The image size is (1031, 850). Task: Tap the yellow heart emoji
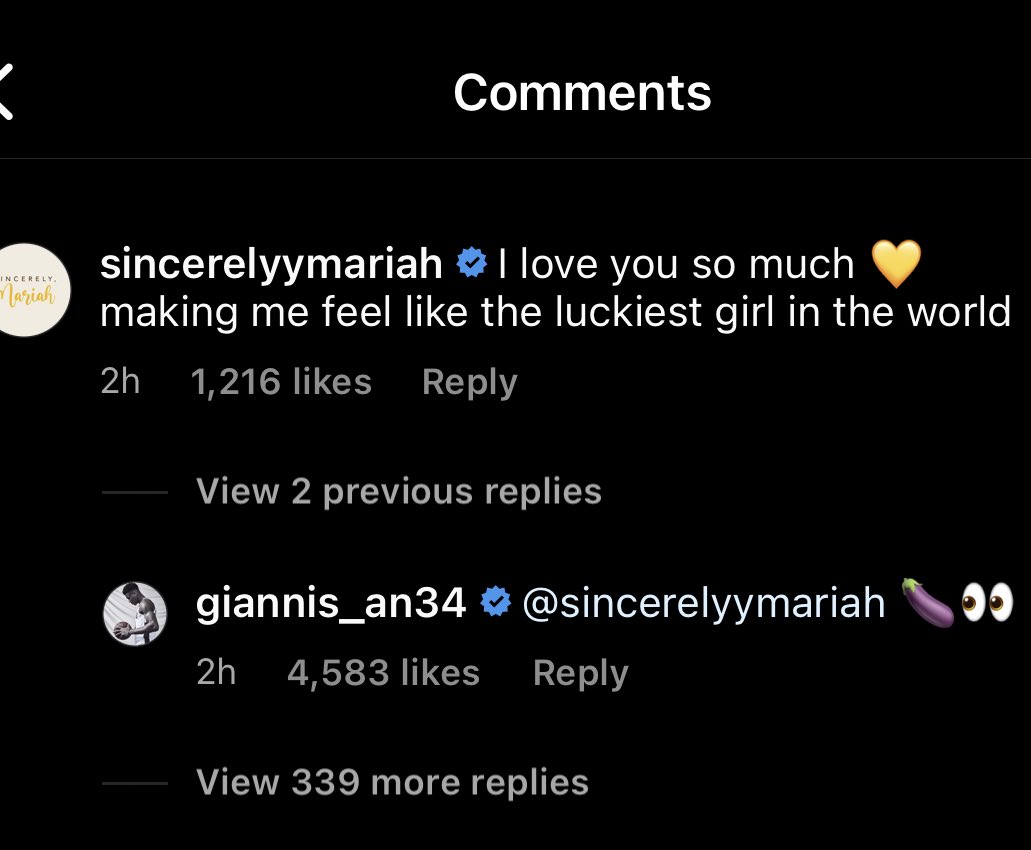895,264
